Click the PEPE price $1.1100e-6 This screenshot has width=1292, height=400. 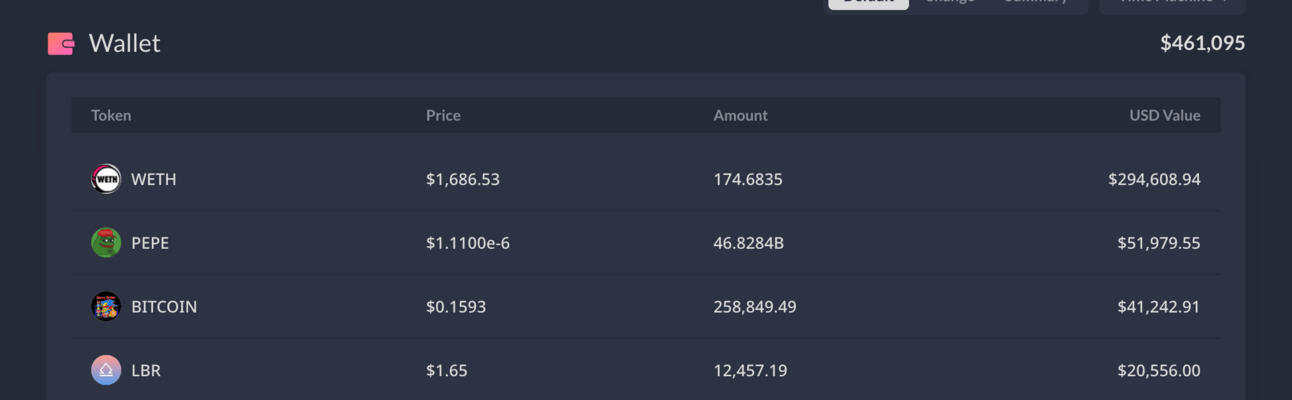click(468, 243)
